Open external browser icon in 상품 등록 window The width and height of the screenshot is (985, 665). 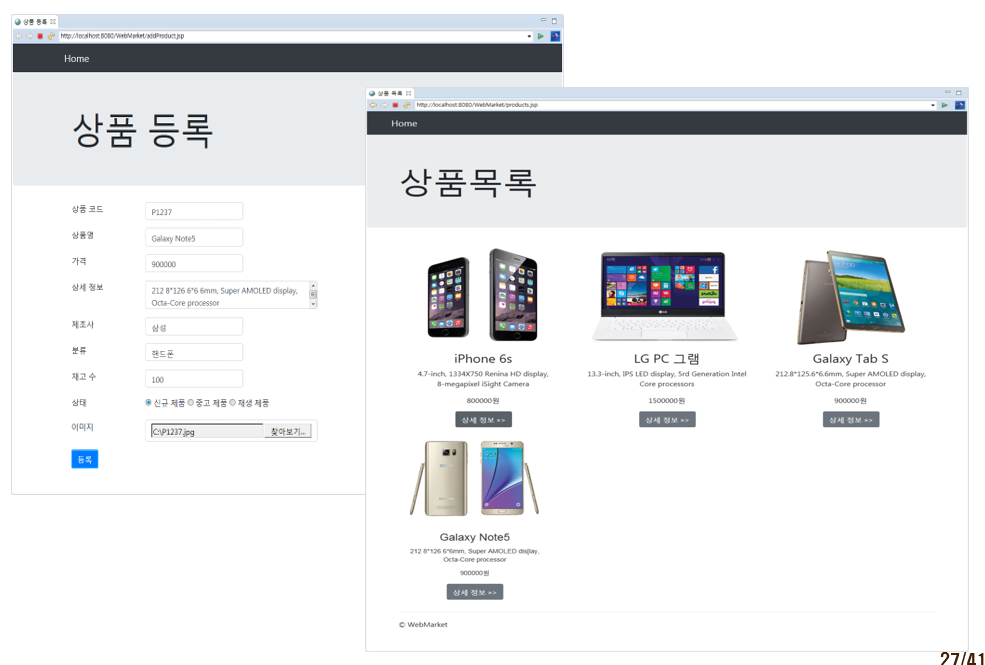[x=555, y=36]
